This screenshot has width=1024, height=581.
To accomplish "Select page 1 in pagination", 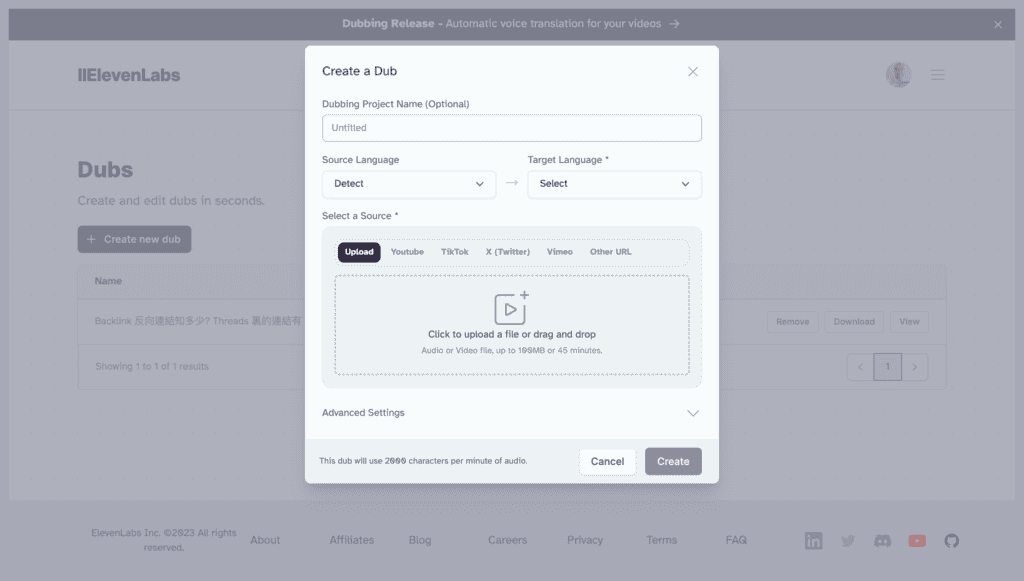I will tap(888, 367).
